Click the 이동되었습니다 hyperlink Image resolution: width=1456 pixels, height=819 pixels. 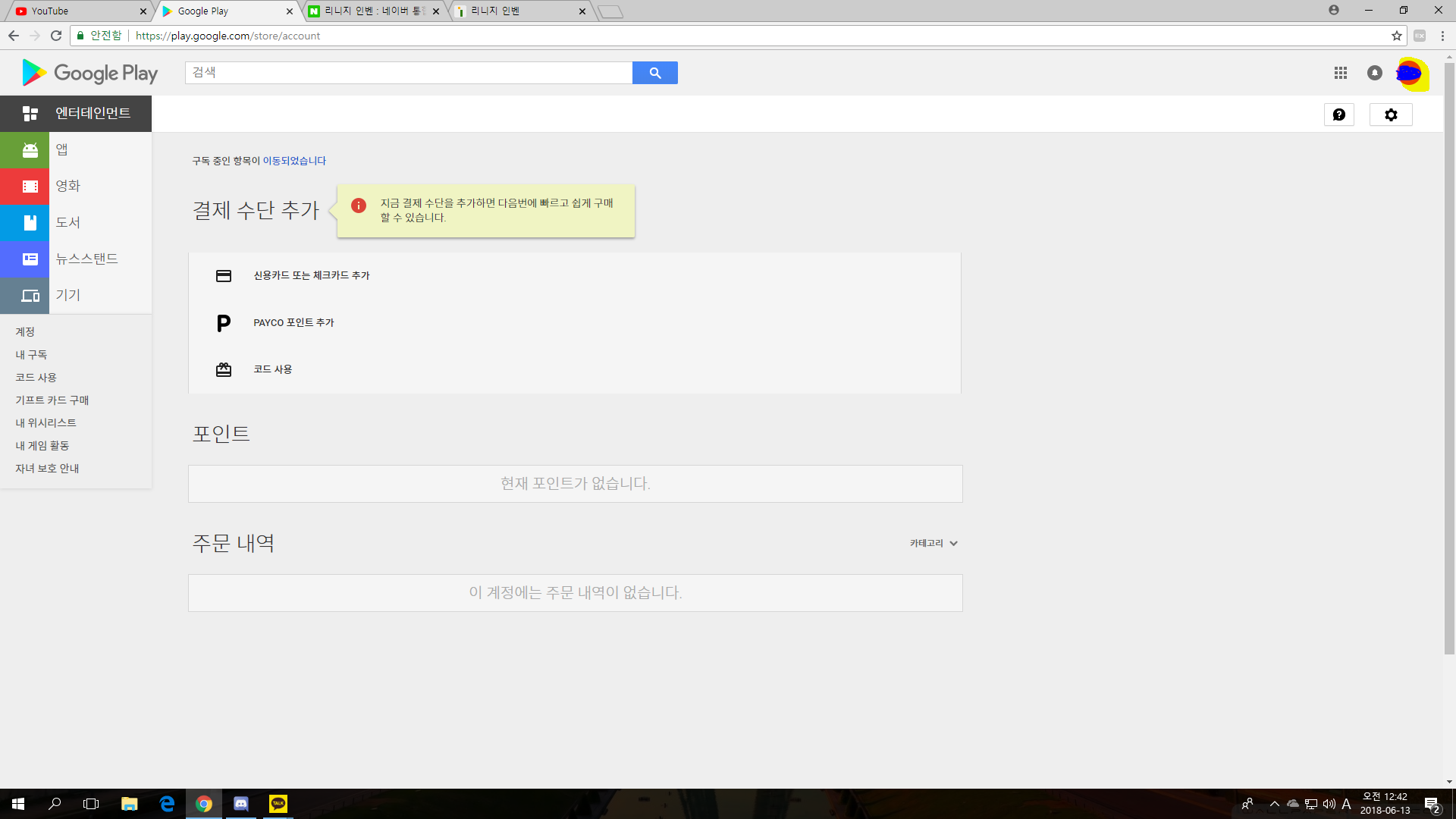coord(294,161)
